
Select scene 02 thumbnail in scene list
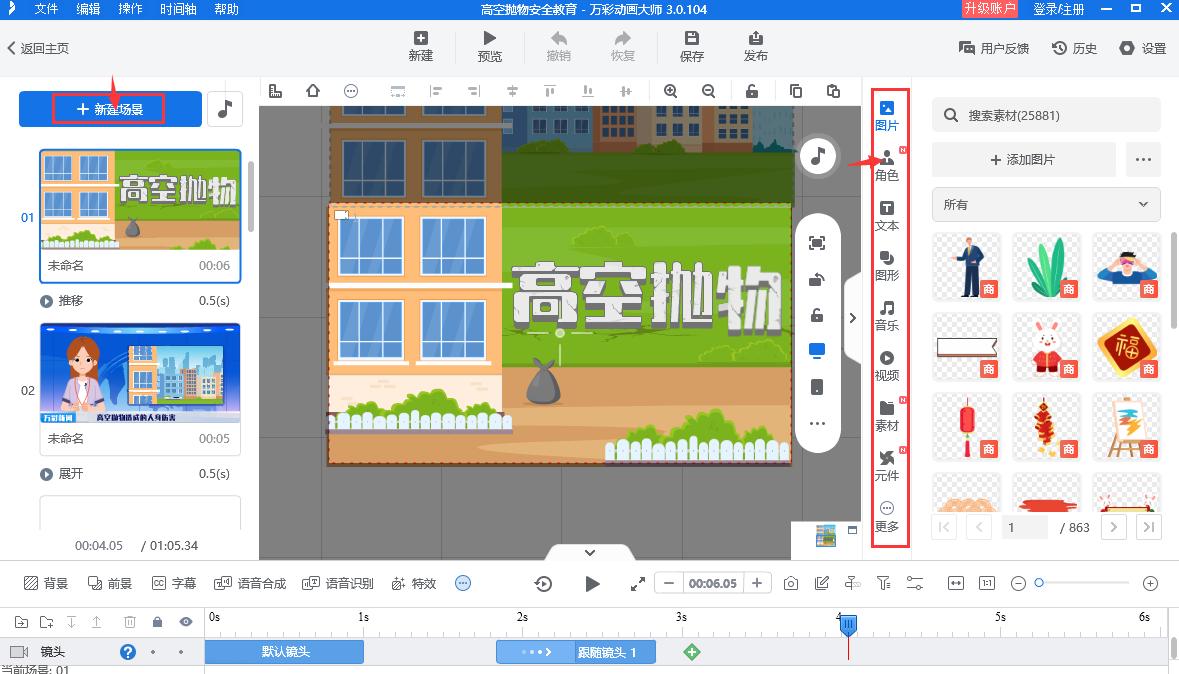coord(140,370)
